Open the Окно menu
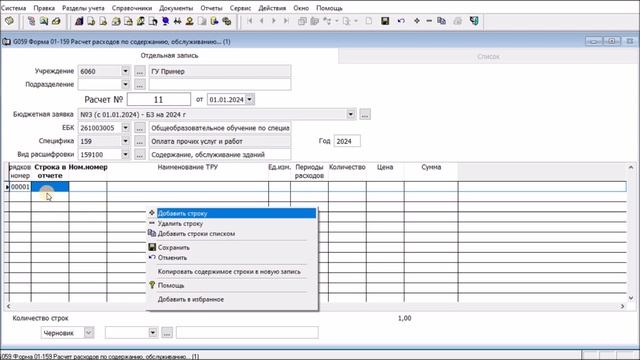The height and width of the screenshot is (360, 640). [x=301, y=8]
